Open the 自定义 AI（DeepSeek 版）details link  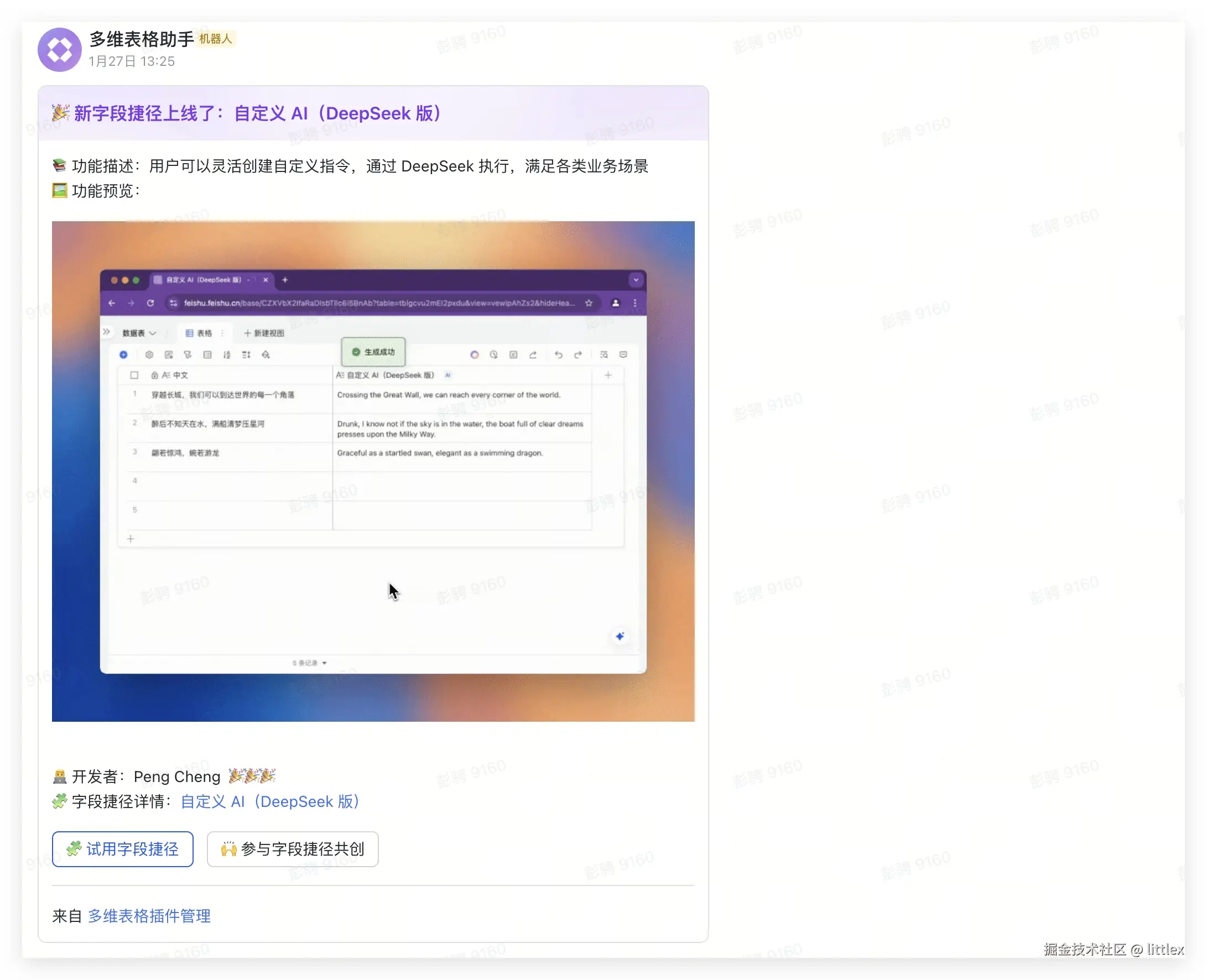[x=270, y=801]
